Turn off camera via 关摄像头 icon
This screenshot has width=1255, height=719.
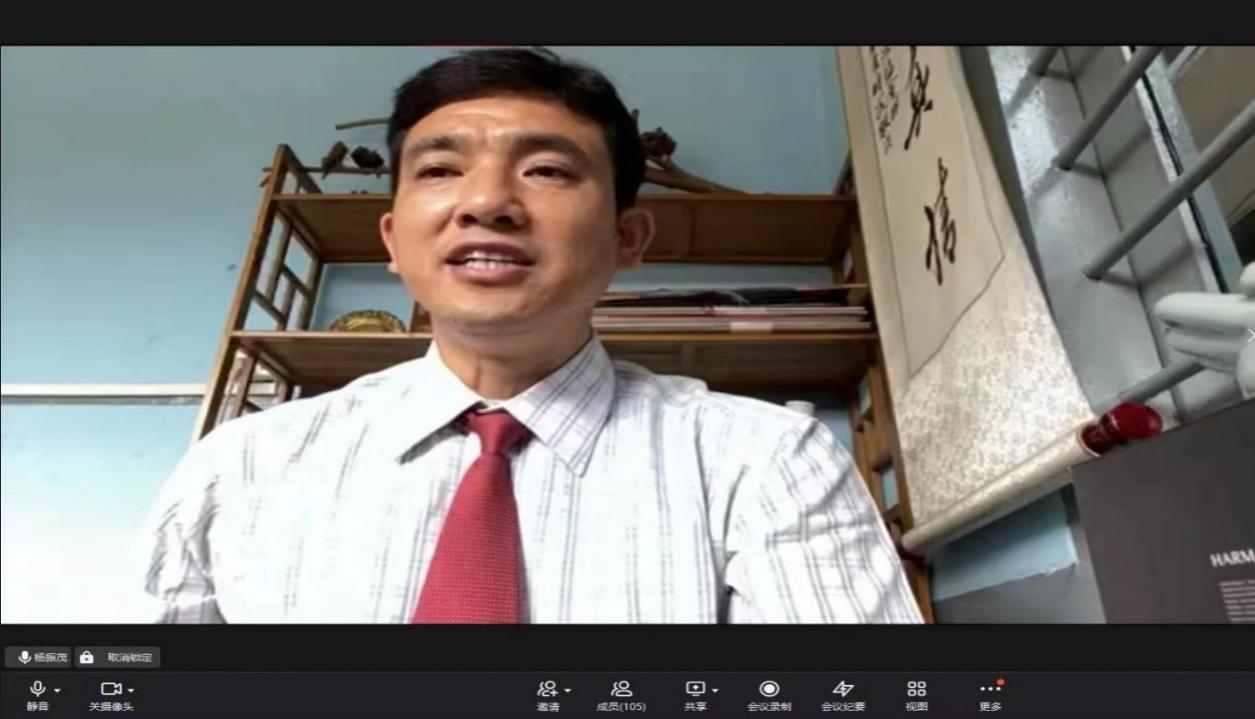pos(110,690)
